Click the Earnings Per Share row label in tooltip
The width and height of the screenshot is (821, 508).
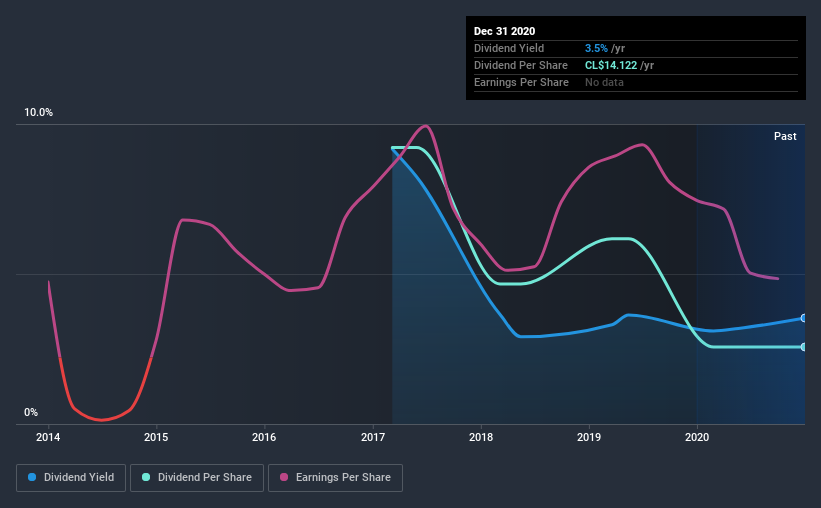[x=521, y=82]
